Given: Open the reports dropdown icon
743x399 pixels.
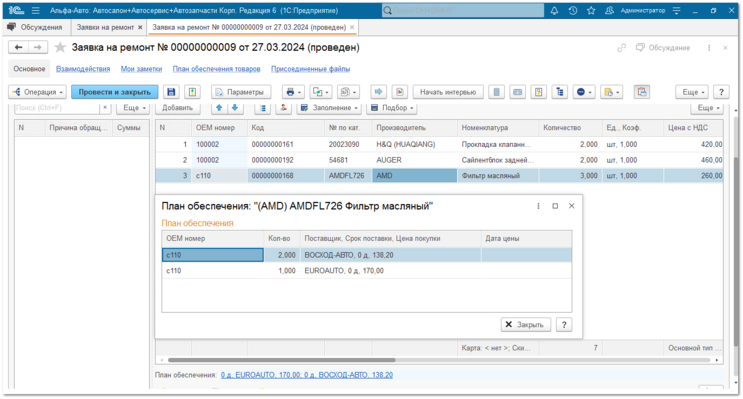Looking at the screenshot, I should [x=349, y=92].
